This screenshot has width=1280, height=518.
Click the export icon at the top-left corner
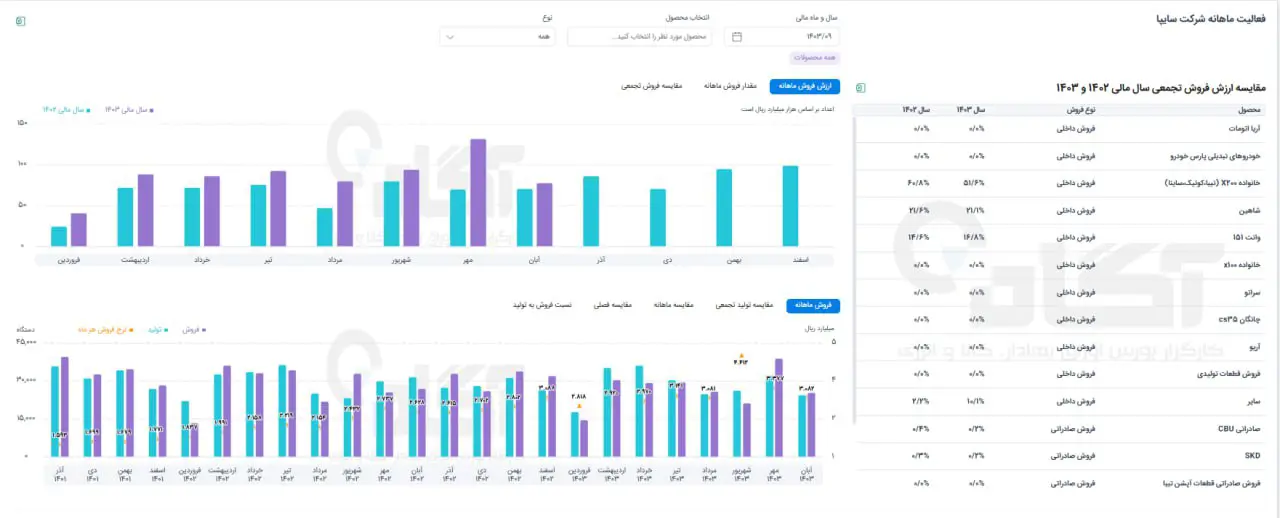(20, 20)
